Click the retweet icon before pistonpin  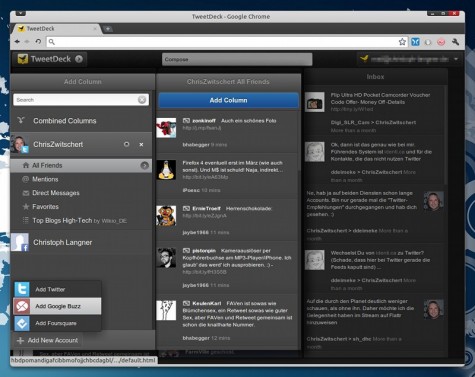[x=186, y=250]
